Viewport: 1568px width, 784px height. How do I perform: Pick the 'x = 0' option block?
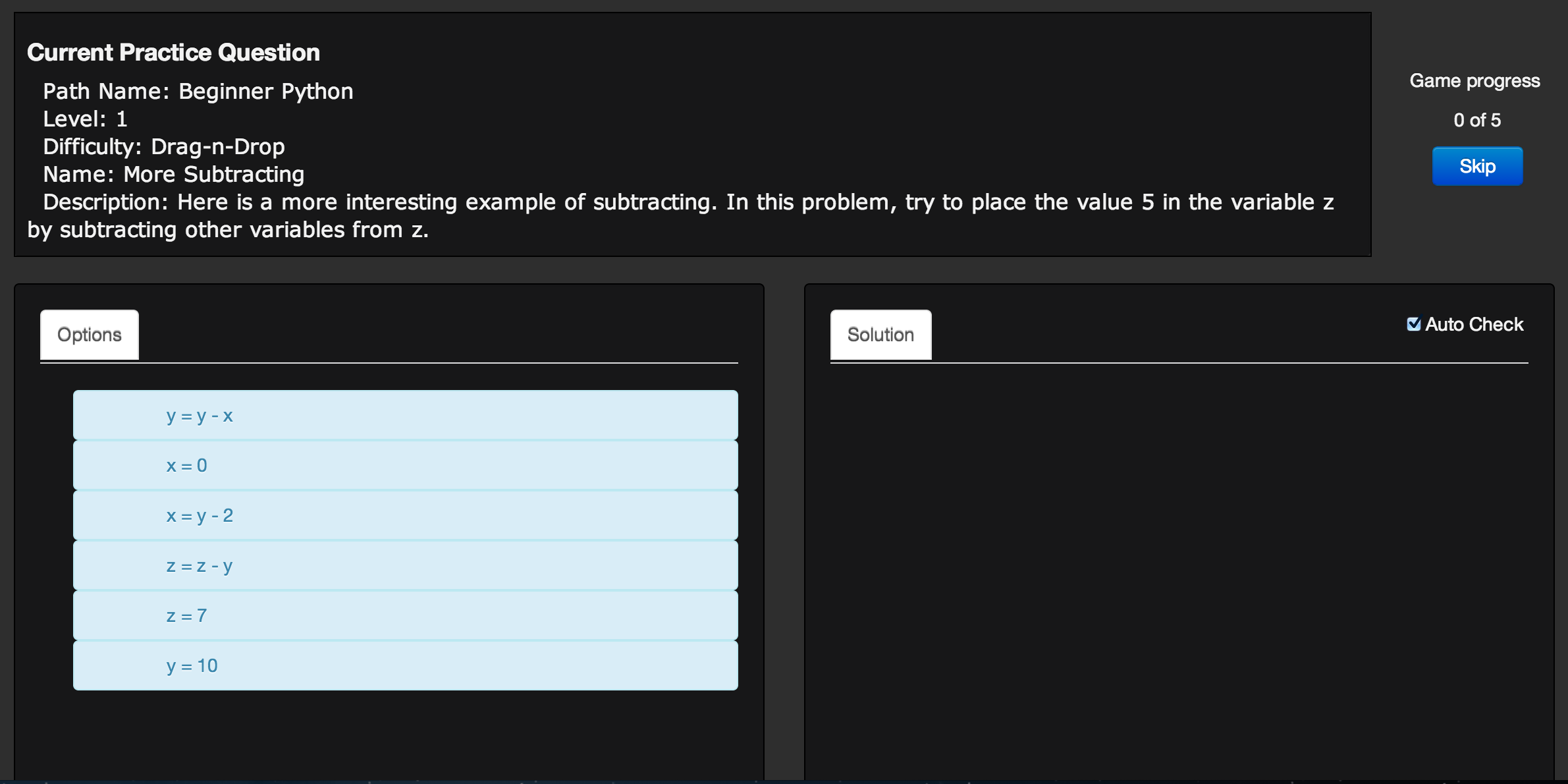pos(405,466)
